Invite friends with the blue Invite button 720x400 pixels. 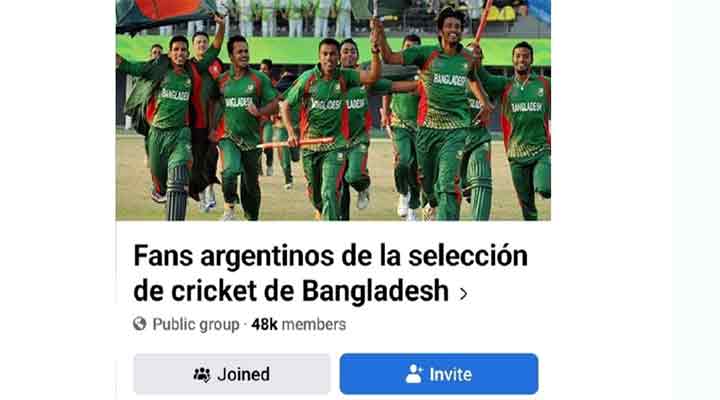click(439, 374)
